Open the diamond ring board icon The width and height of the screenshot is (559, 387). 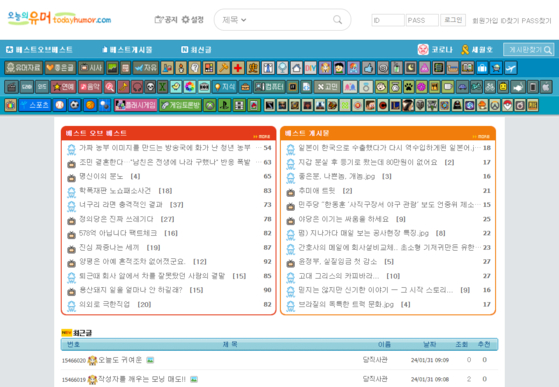point(366,87)
